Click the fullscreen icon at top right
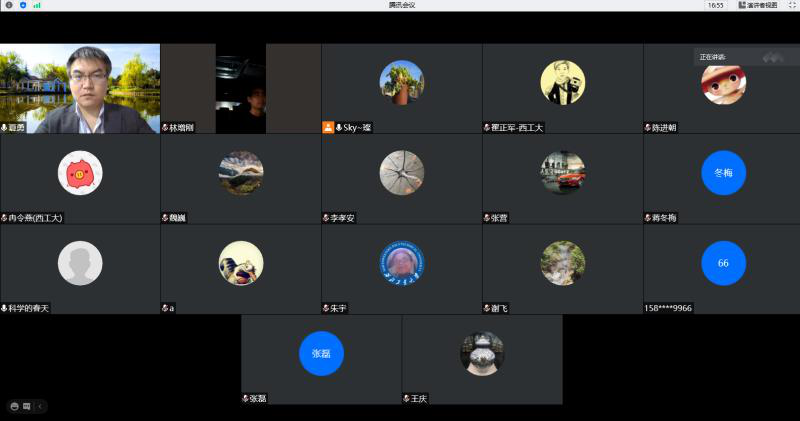Image resolution: width=800 pixels, height=421 pixels. 791,5
